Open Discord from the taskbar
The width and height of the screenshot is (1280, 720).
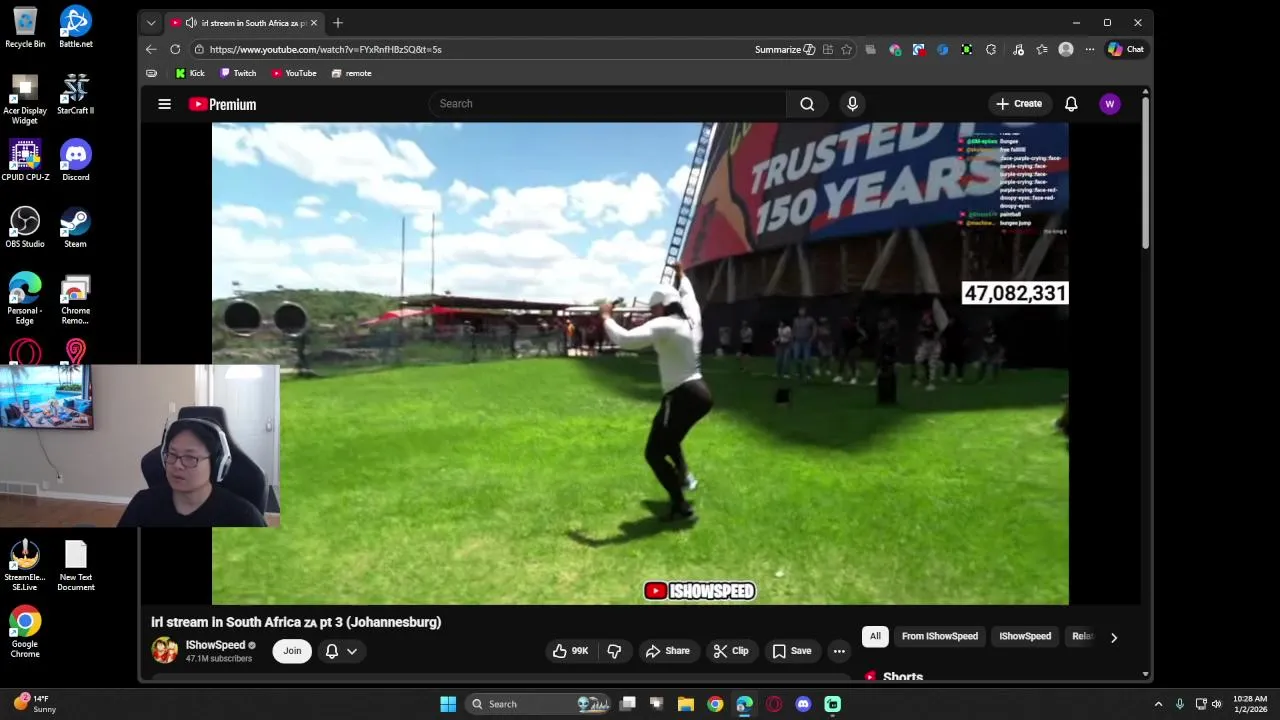803,704
